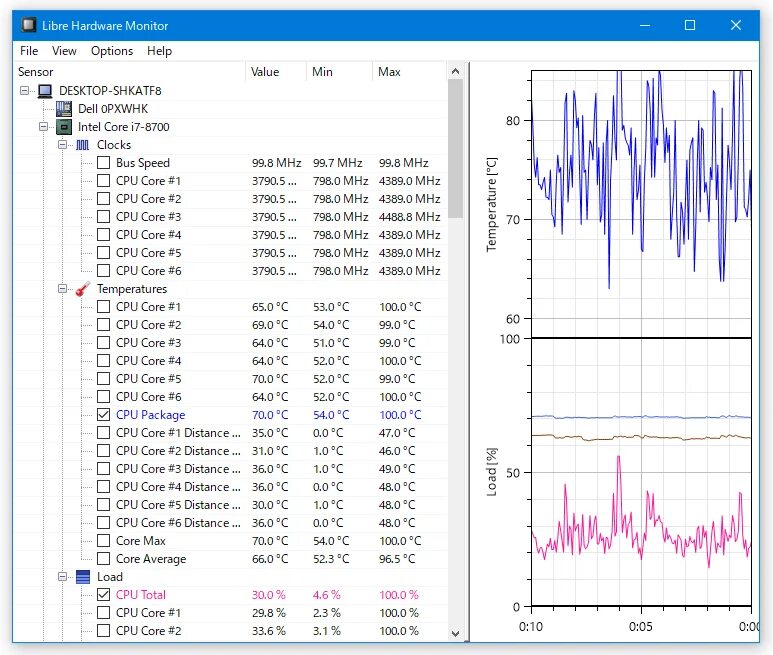The height and width of the screenshot is (655, 773).
Task: Select the Core Average row label
Action: click(x=151, y=559)
